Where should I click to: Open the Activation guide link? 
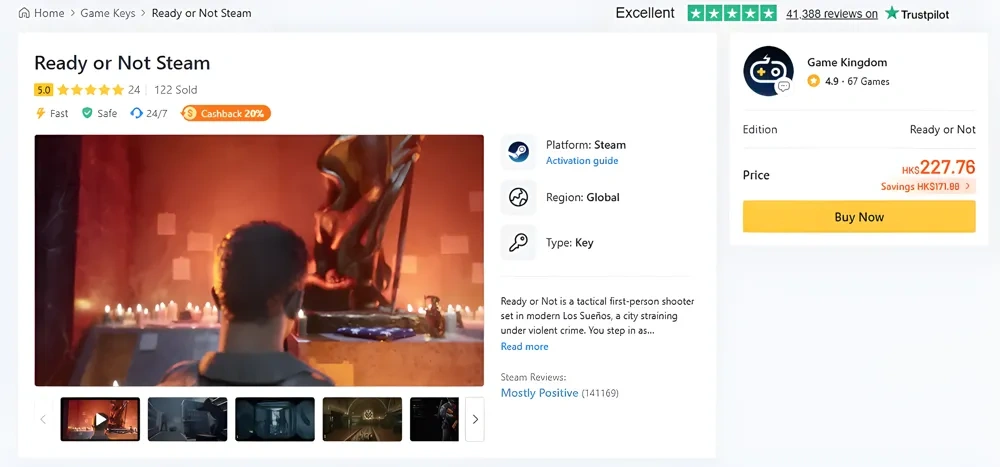coord(582,161)
